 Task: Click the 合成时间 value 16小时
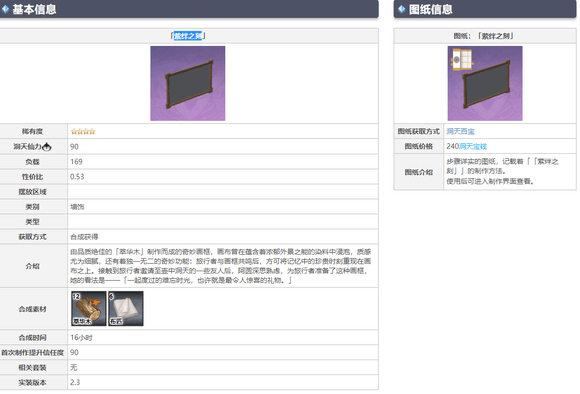81,337
